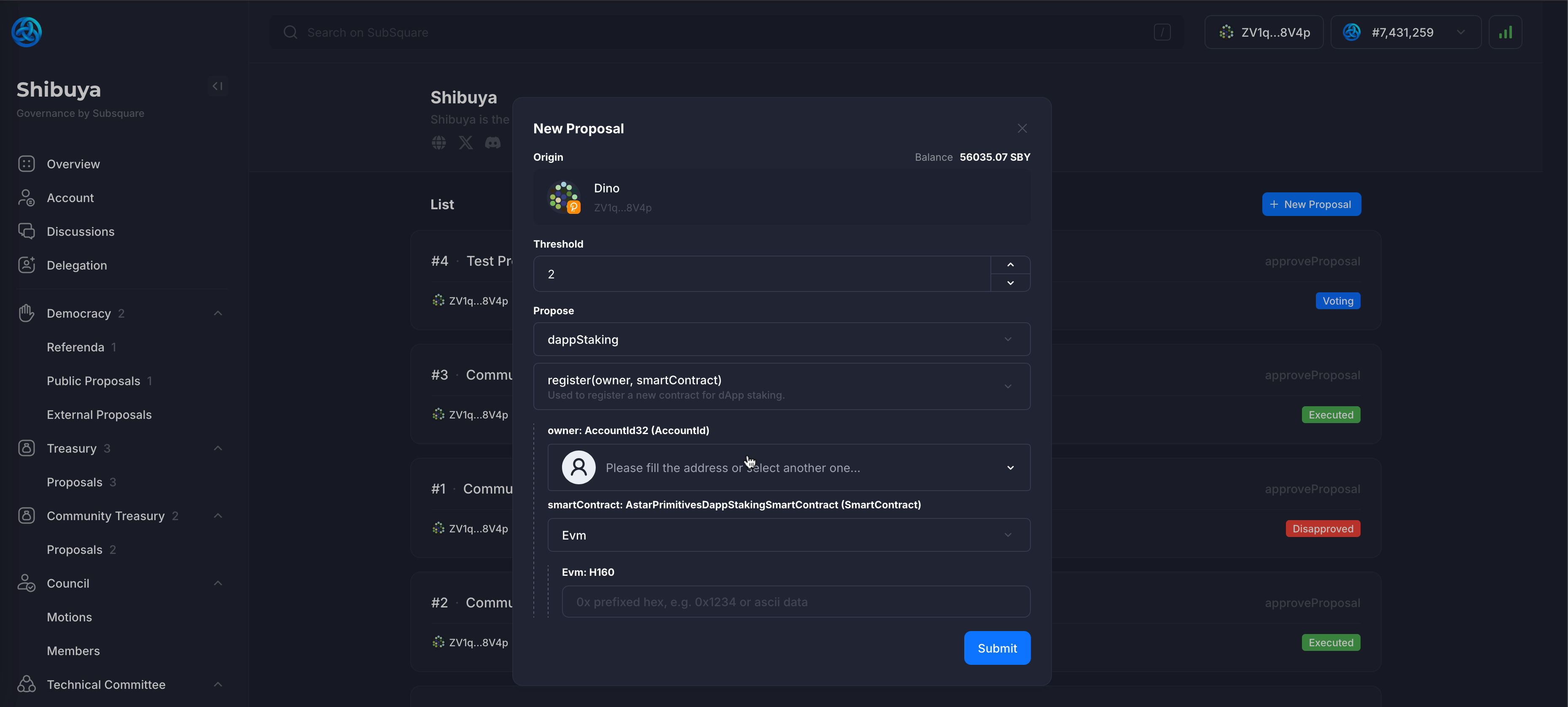
Task: Increase the Threshold value with the stepper
Action: click(1010, 264)
